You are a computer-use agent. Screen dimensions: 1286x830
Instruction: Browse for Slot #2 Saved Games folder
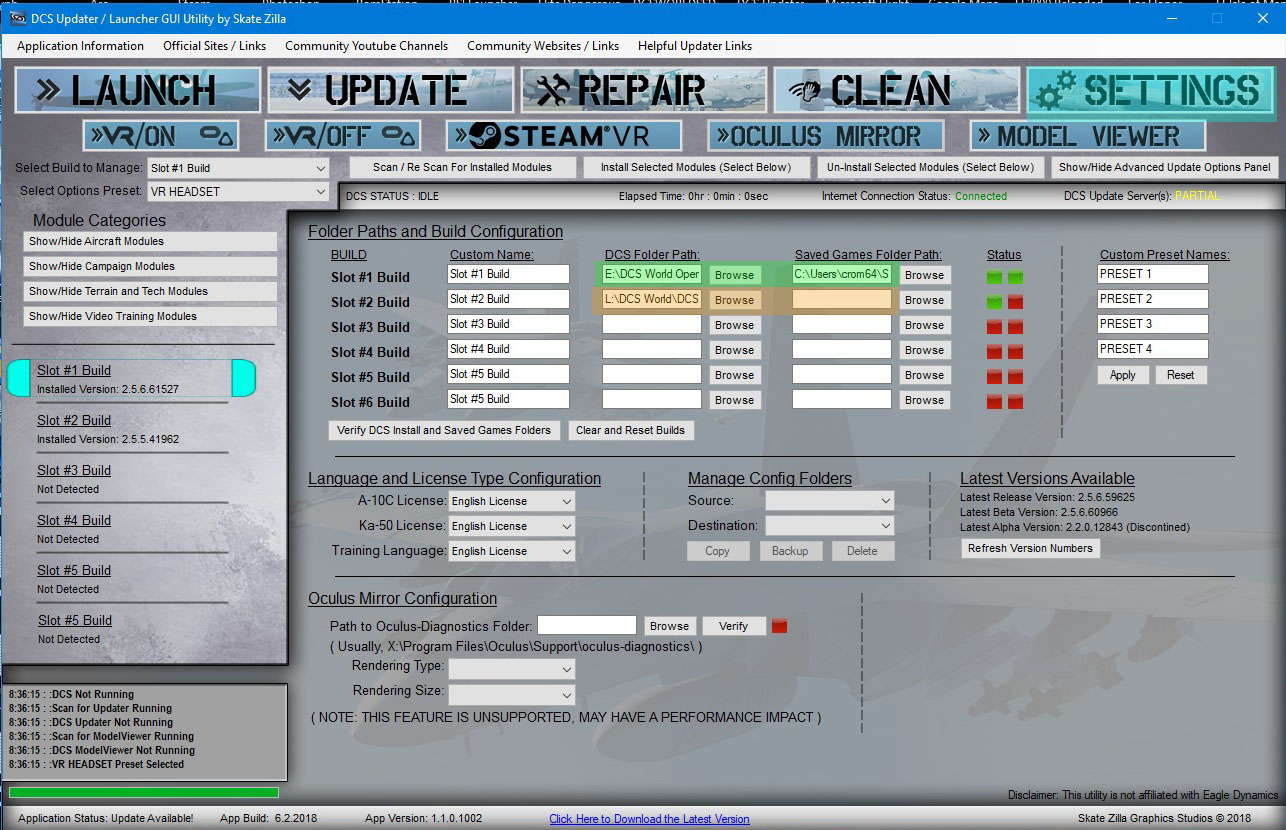[924, 300]
